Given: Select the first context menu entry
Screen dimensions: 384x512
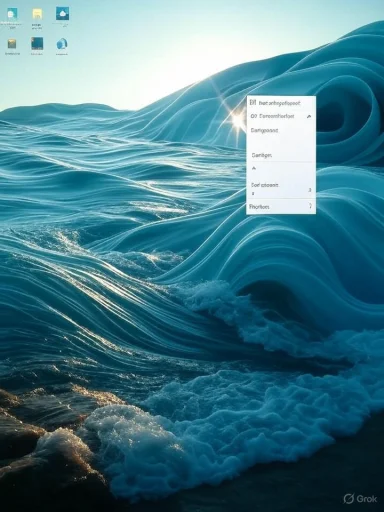Looking at the screenshot, I should (x=281, y=103).
